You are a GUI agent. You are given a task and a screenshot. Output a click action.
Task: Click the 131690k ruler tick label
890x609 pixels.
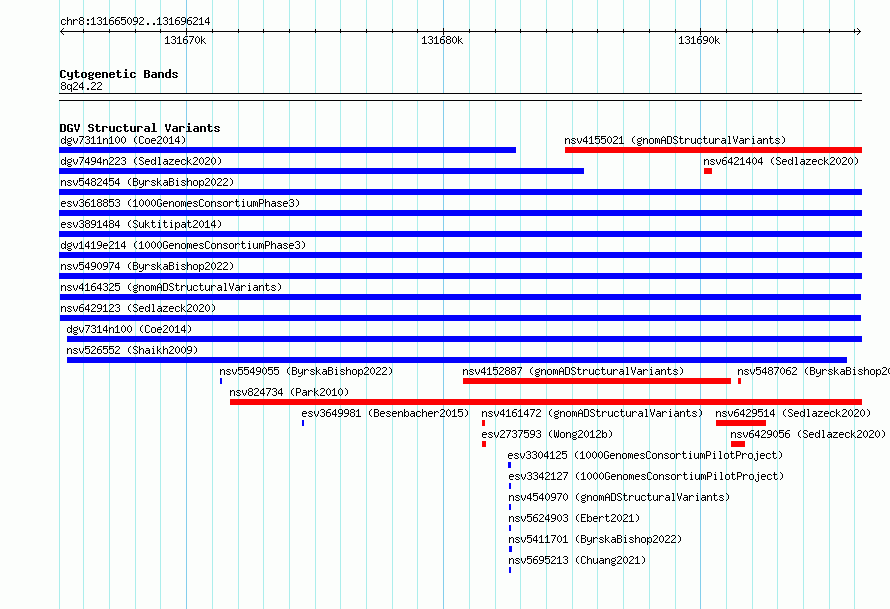699,40
